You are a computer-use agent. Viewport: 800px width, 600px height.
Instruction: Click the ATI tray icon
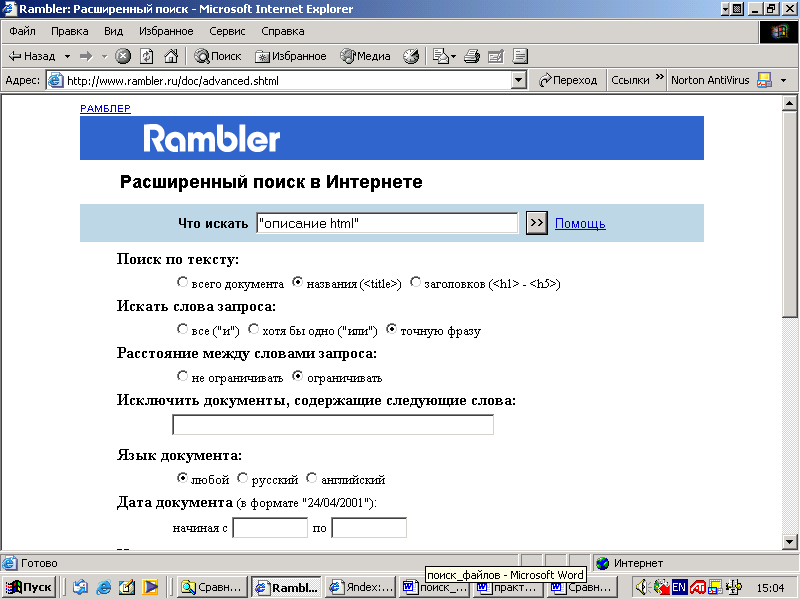697,587
